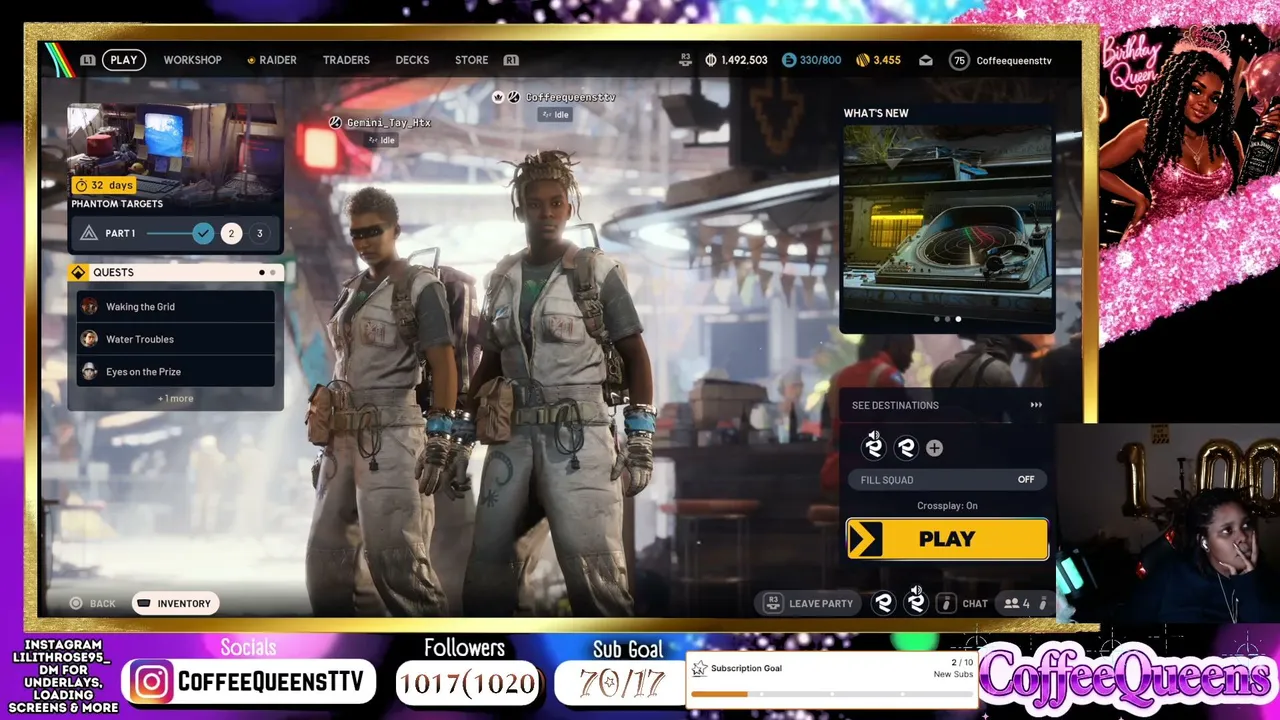Click the Subscription Goal progress bar
Image resolution: width=1280 pixels, height=720 pixels.
tap(831, 694)
